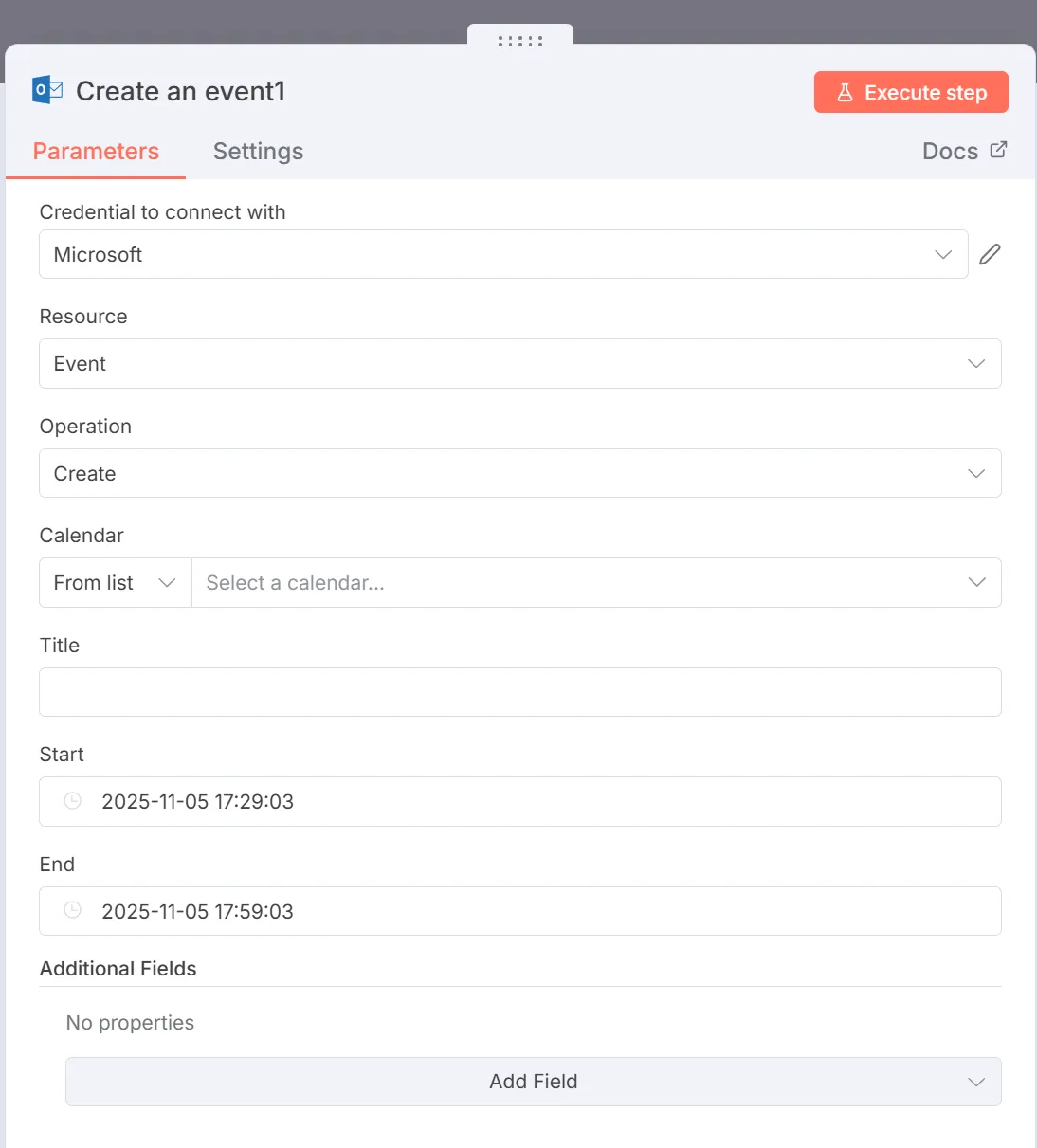Change the Calendar mode From list selector
The height and width of the screenshot is (1148, 1037).
pos(115,583)
